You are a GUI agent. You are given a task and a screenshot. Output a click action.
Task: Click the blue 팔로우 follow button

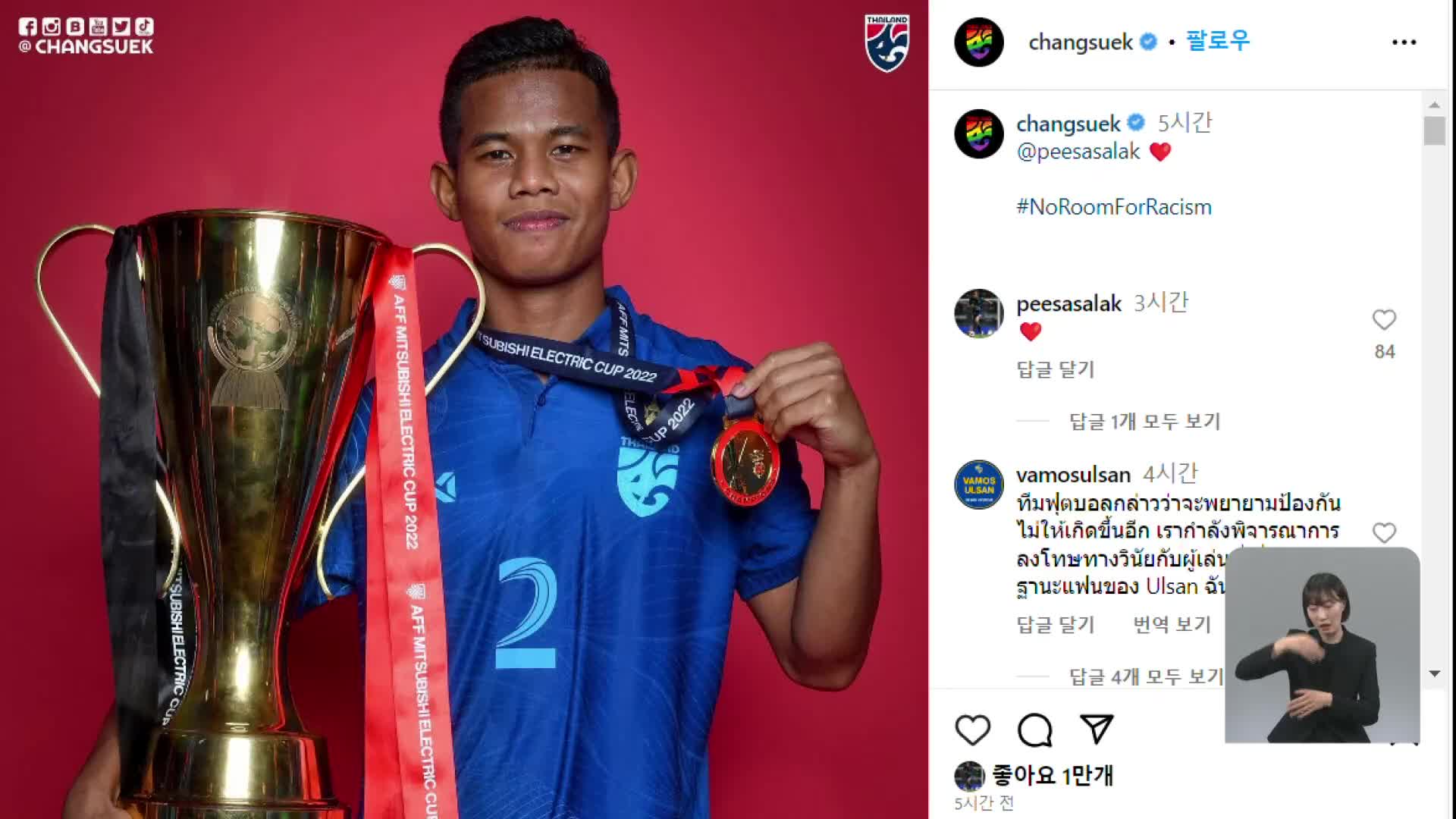point(1218,41)
